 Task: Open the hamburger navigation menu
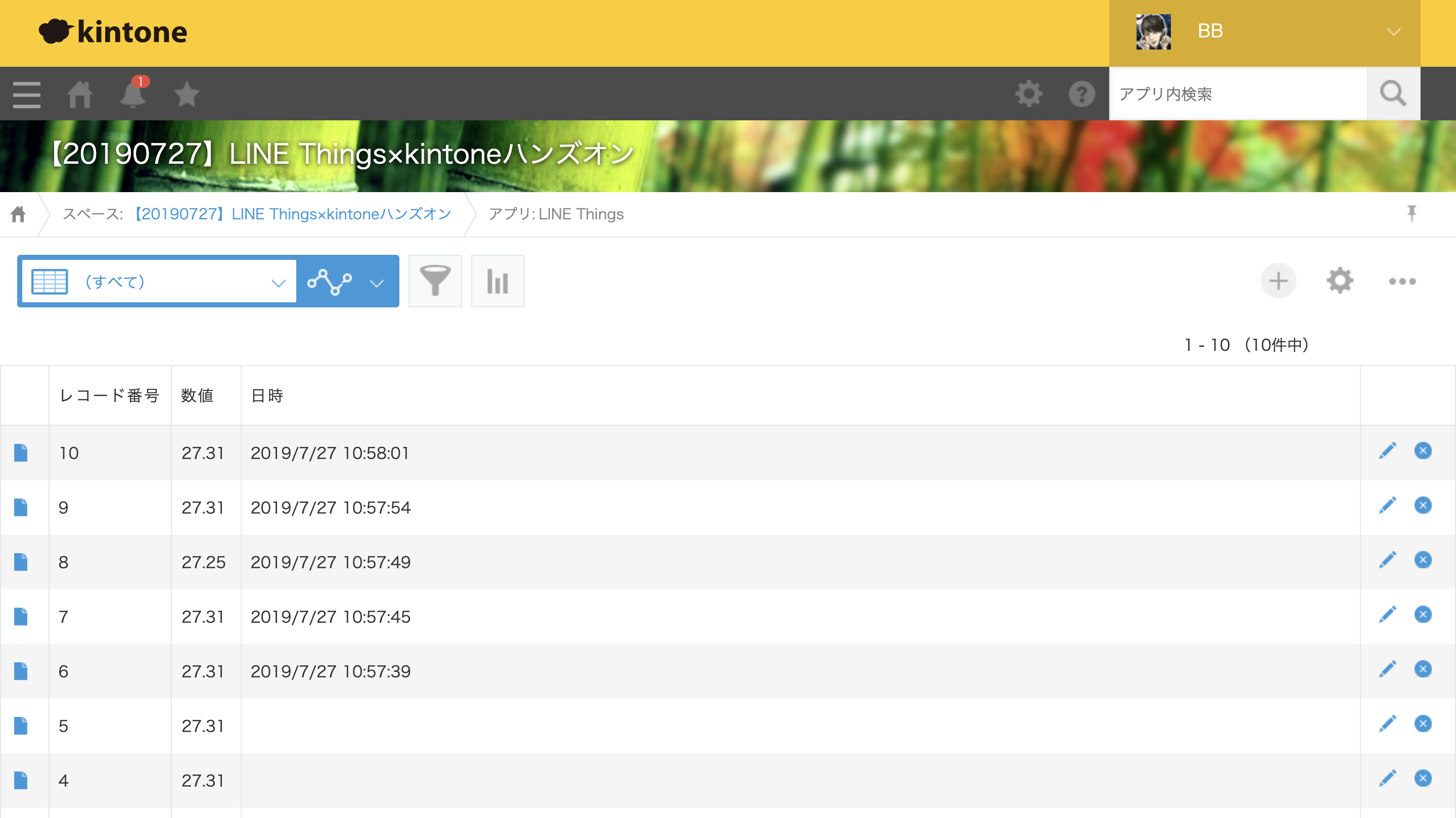(27, 94)
